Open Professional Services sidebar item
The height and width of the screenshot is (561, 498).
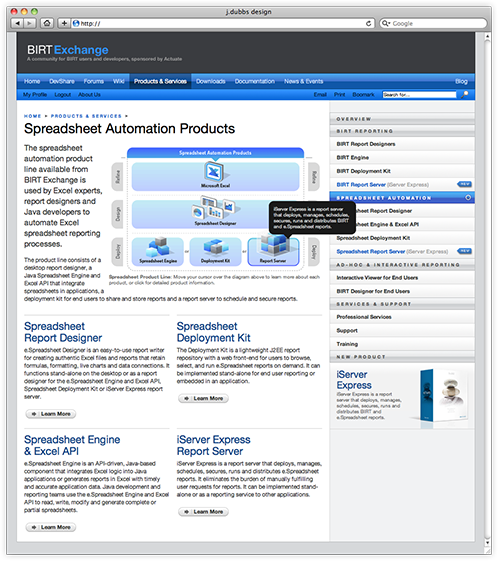[x=402, y=317]
